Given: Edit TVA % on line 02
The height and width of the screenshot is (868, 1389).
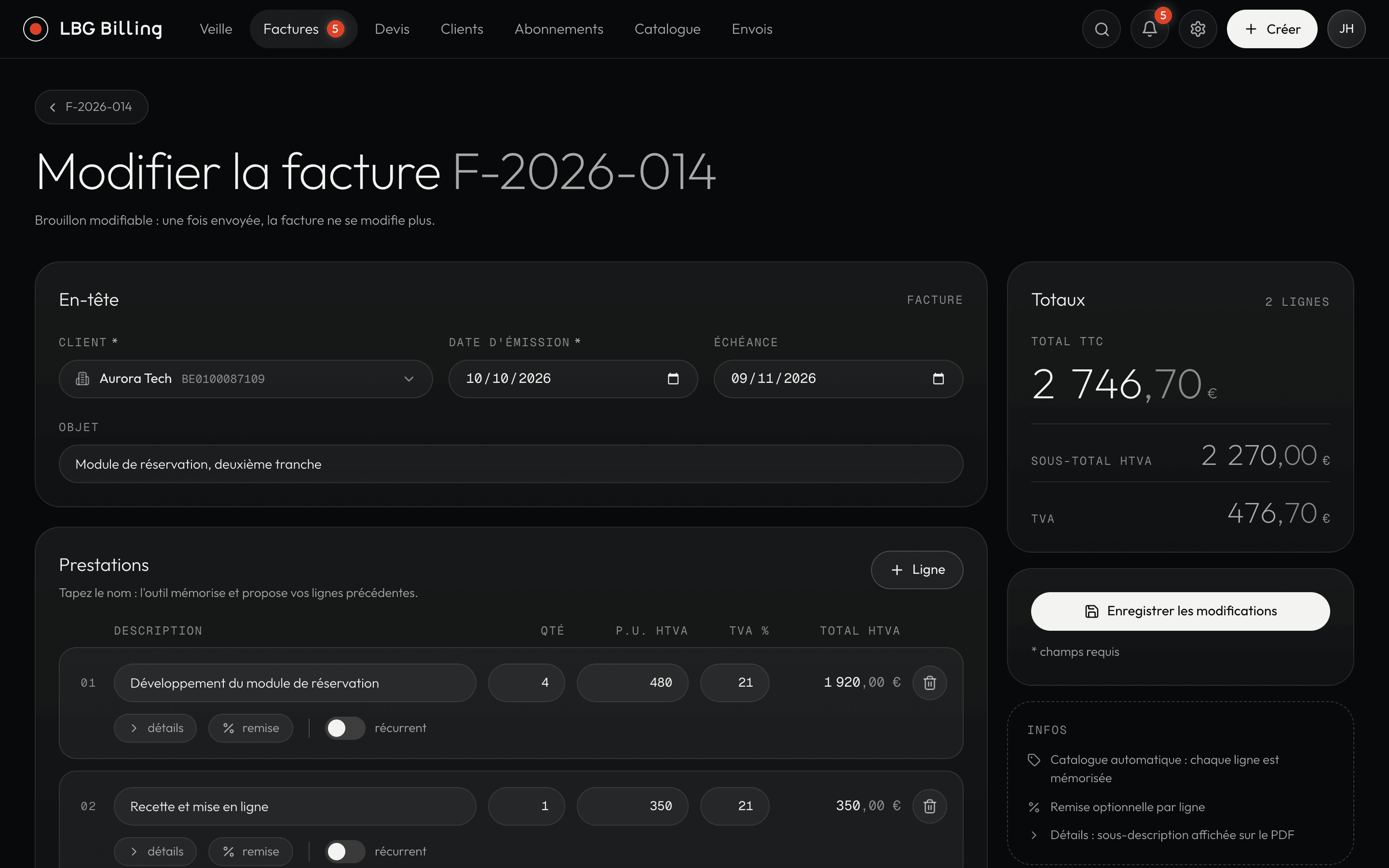Looking at the screenshot, I should [x=735, y=806].
